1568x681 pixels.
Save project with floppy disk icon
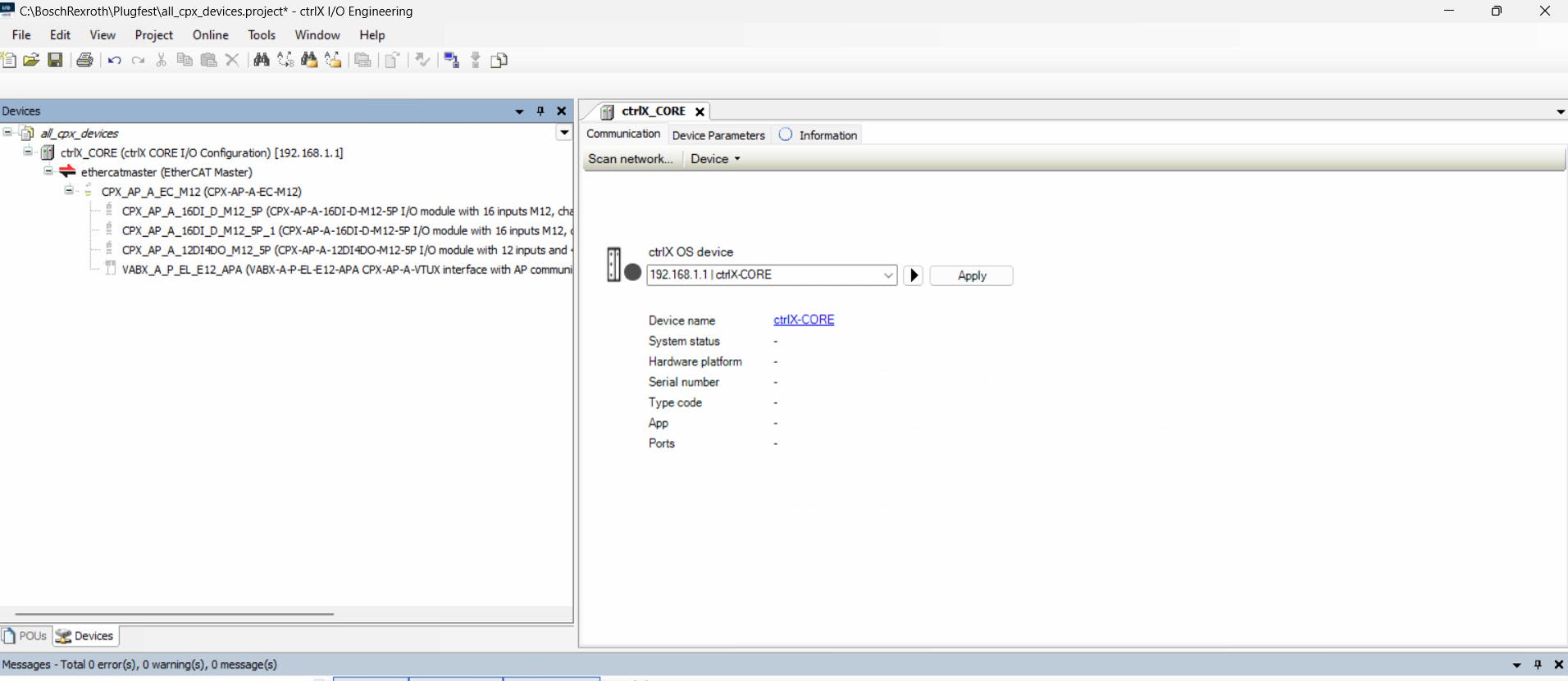coord(55,60)
